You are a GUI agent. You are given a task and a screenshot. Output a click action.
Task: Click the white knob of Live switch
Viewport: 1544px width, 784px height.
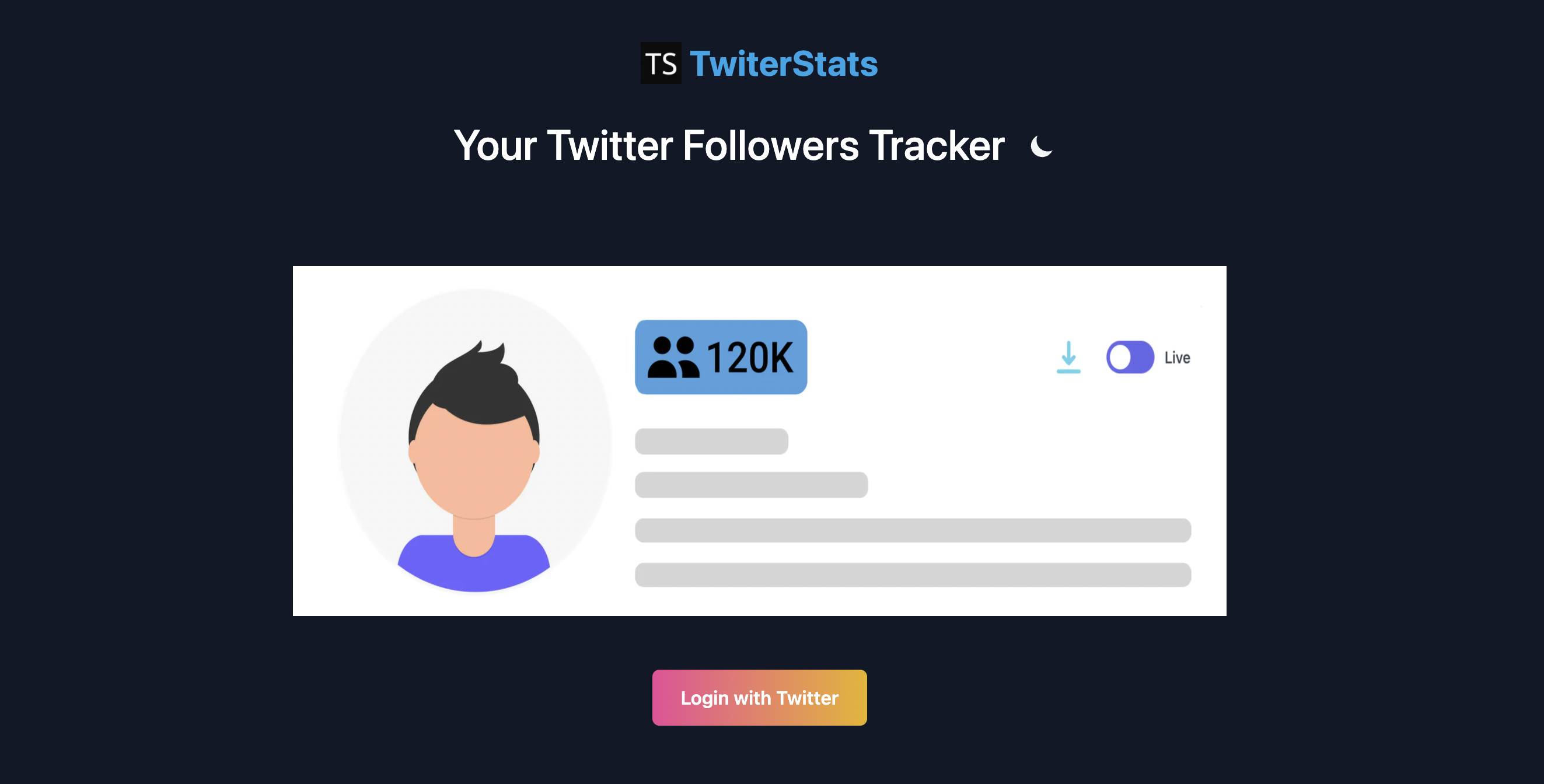(1120, 357)
